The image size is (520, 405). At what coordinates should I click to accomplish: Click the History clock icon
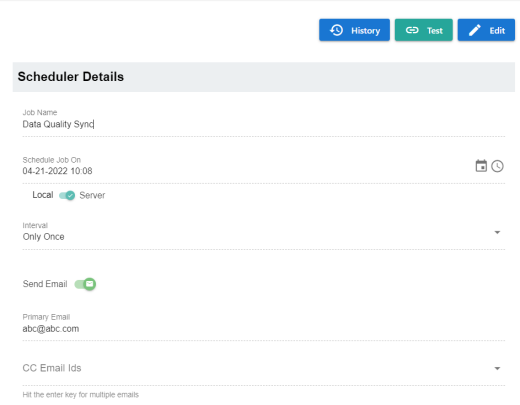pos(336,30)
